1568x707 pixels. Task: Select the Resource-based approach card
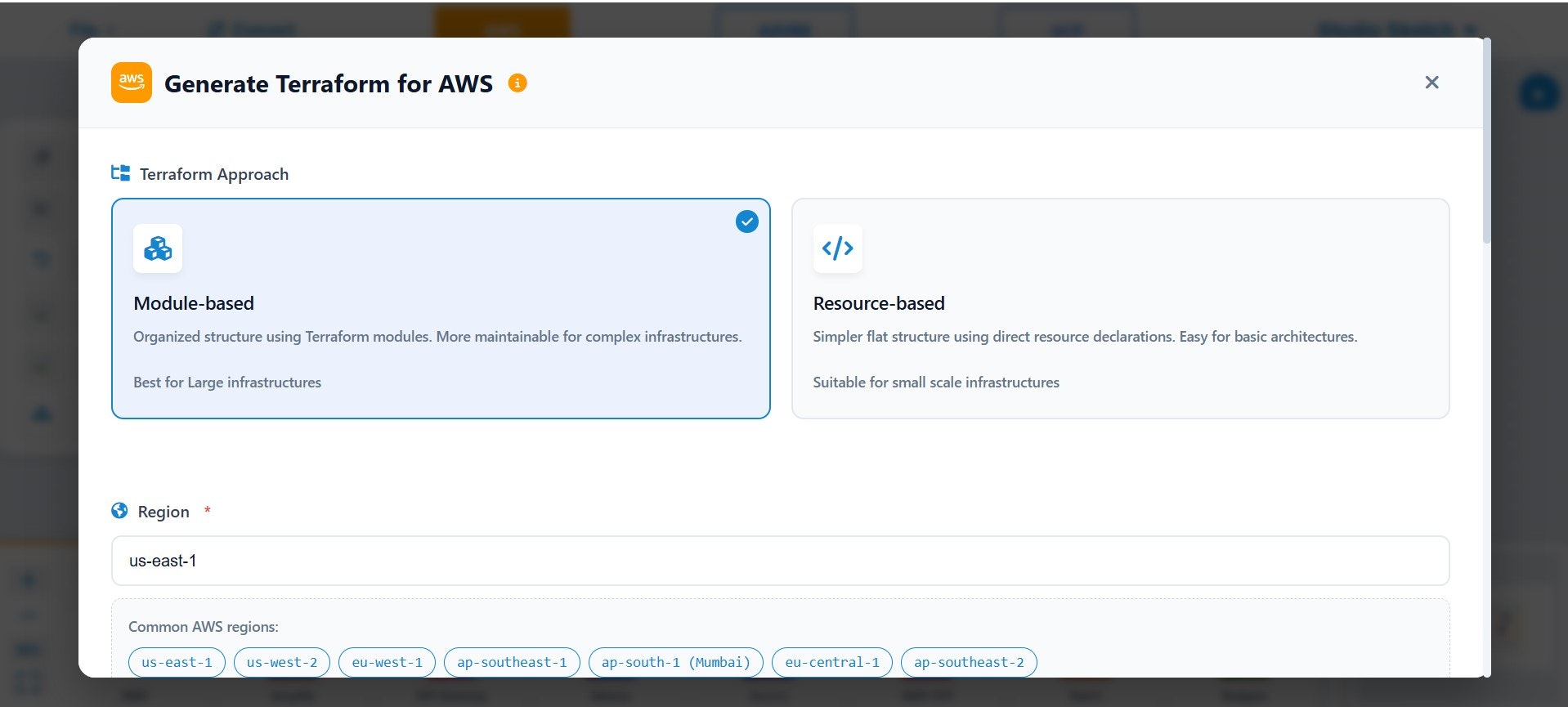pos(1120,308)
